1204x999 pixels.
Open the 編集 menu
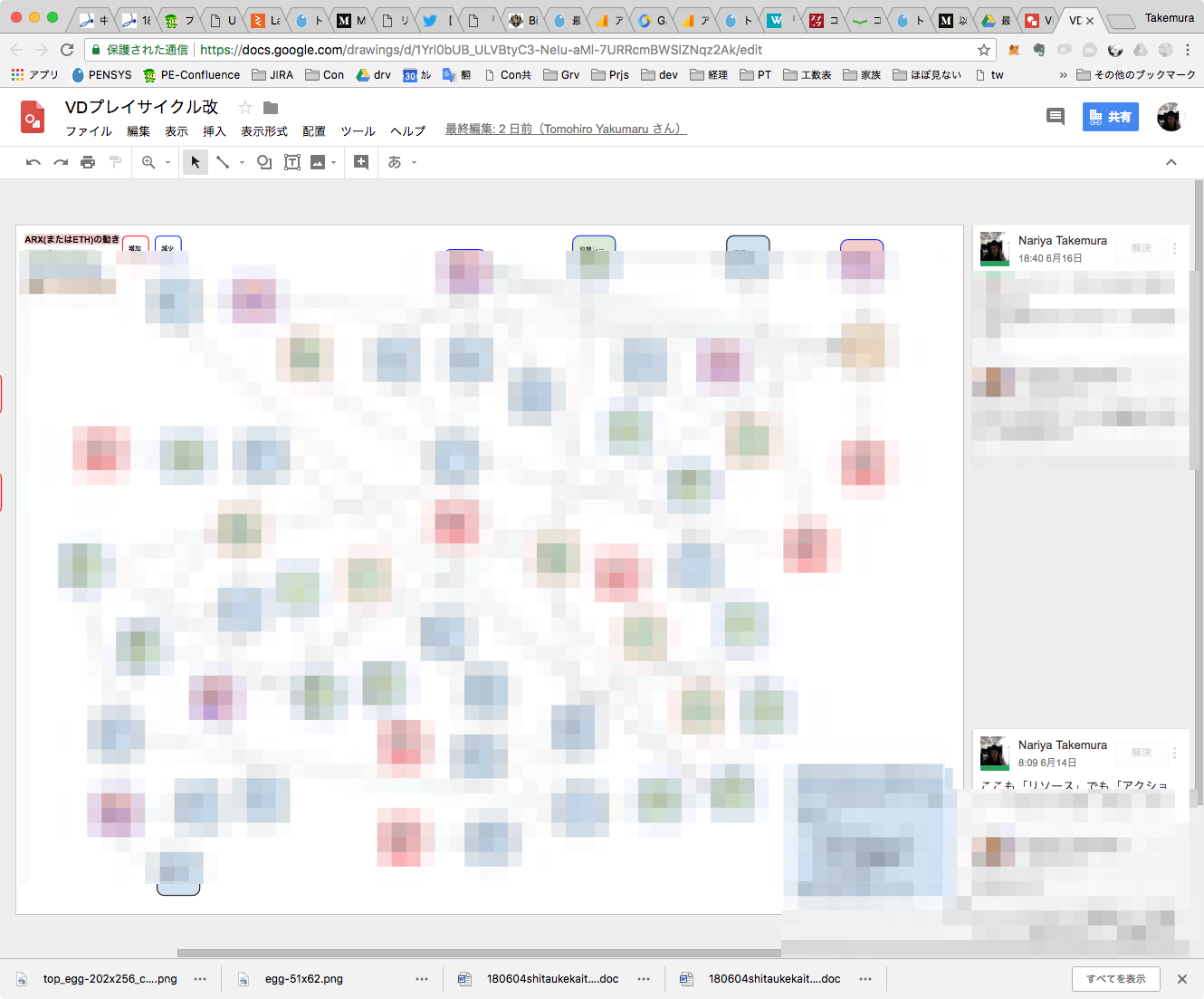point(139,131)
